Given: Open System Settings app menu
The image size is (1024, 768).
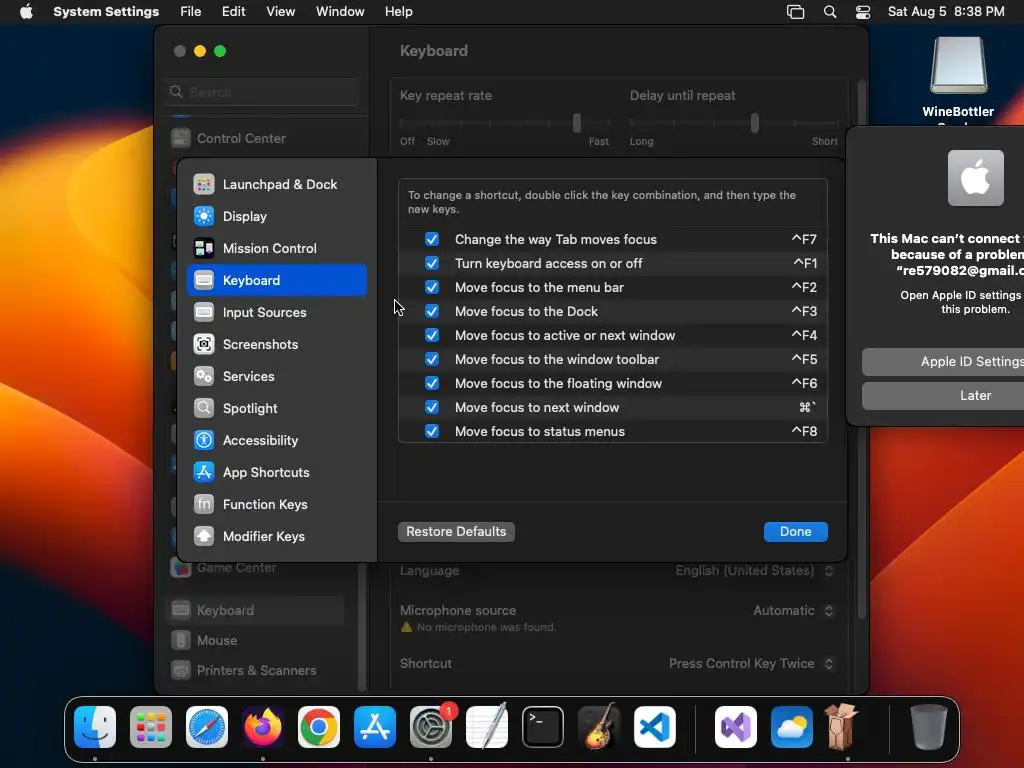Looking at the screenshot, I should [x=106, y=12].
